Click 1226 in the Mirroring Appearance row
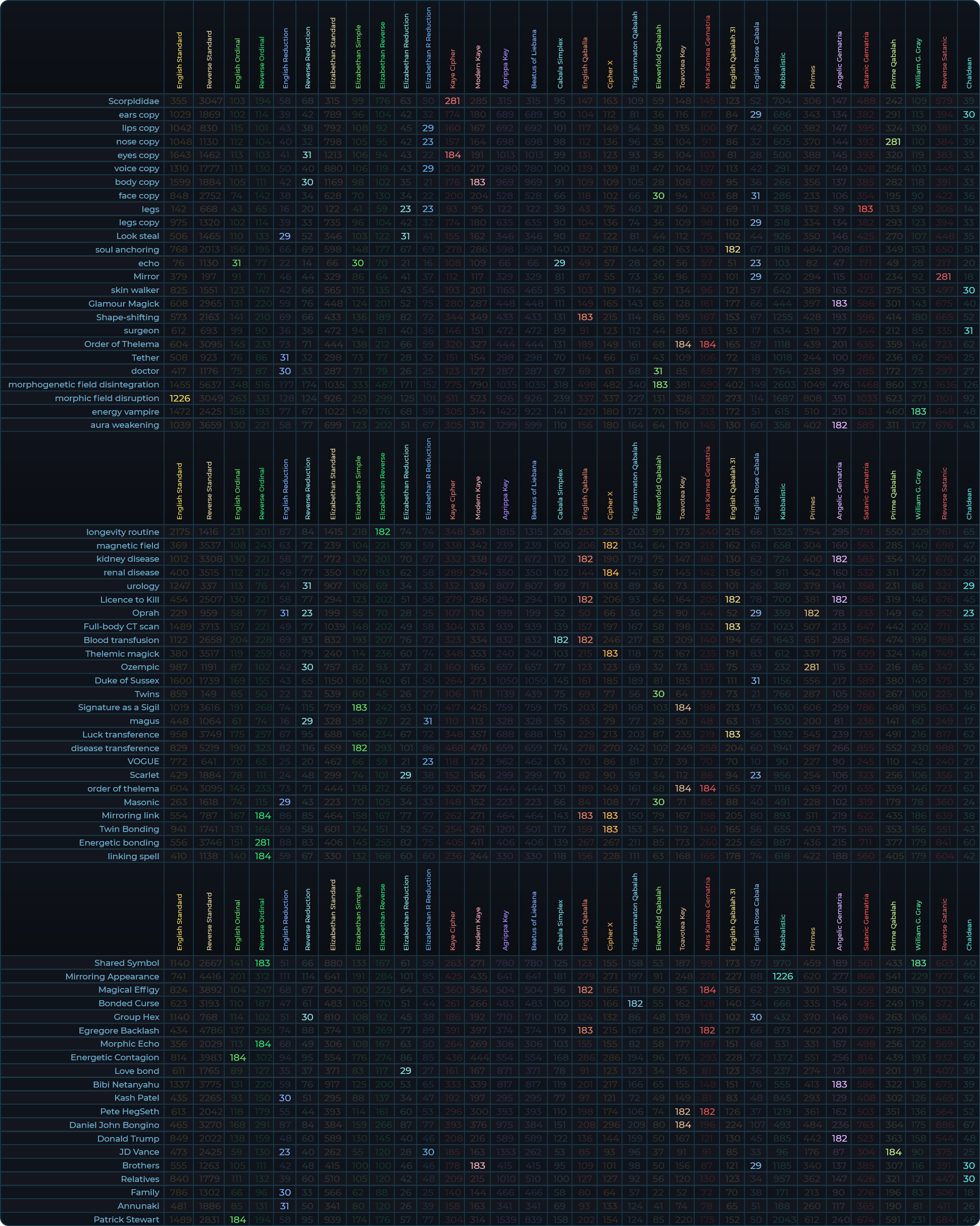The height and width of the screenshot is (1226, 980). [x=782, y=976]
